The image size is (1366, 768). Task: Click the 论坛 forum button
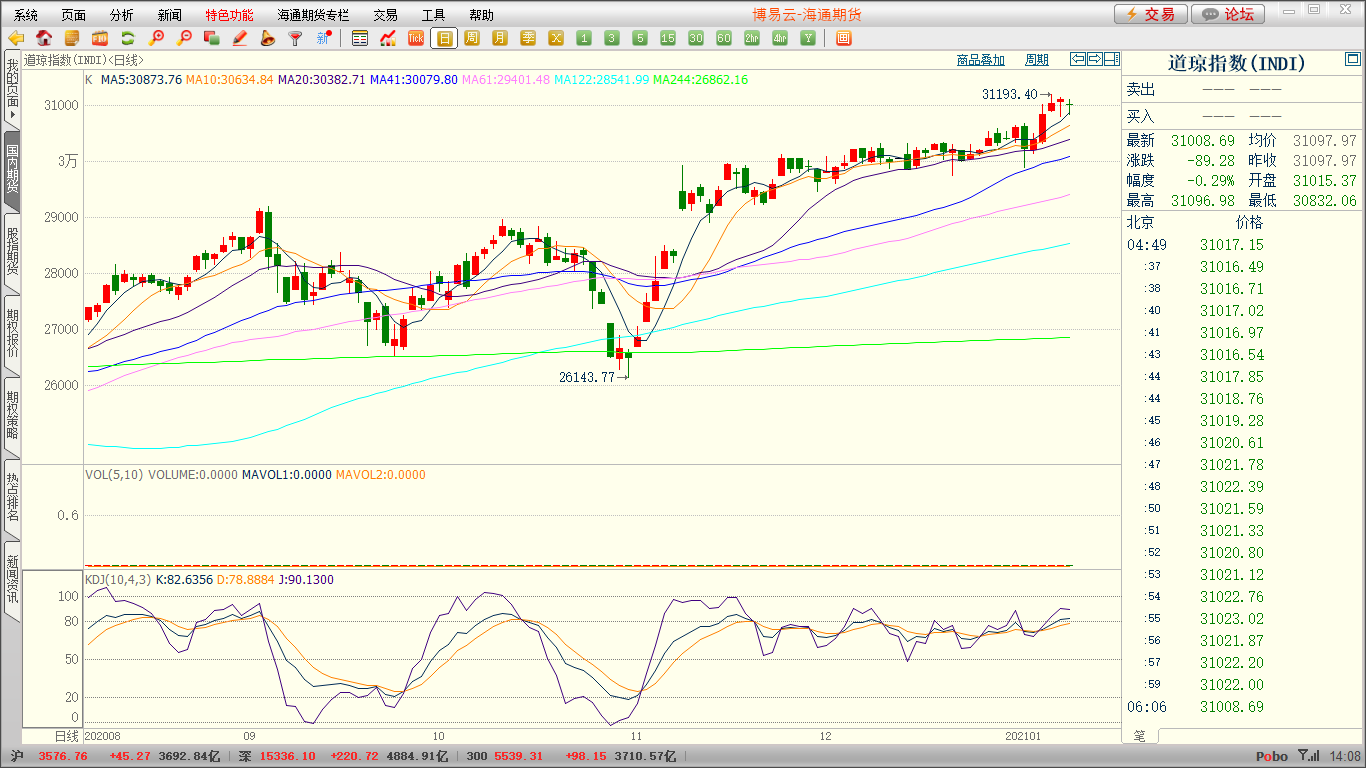(x=1229, y=14)
